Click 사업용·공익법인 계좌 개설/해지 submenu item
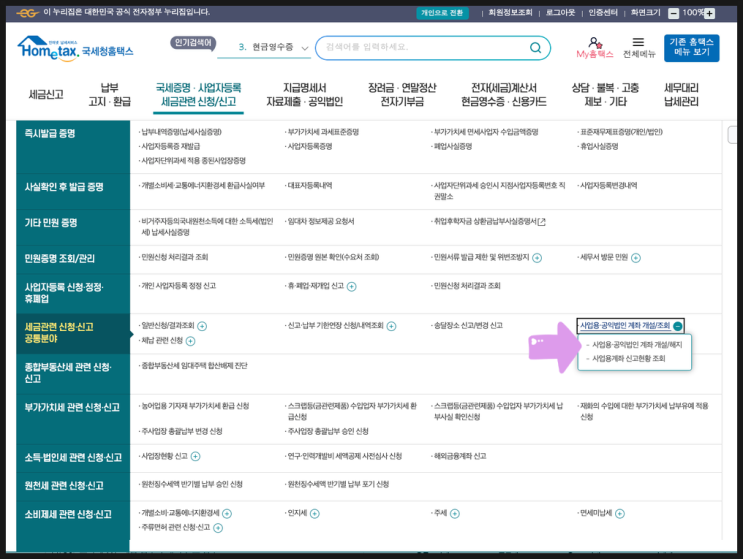 pos(637,344)
